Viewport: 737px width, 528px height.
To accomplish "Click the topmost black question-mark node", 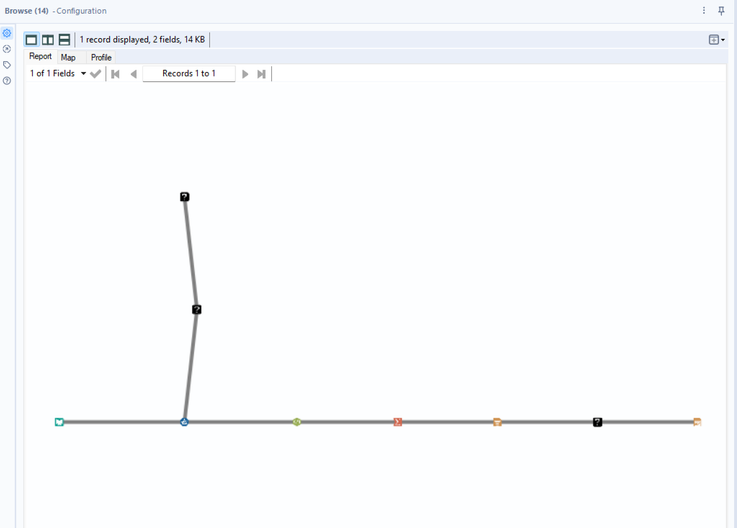I will tap(185, 197).
